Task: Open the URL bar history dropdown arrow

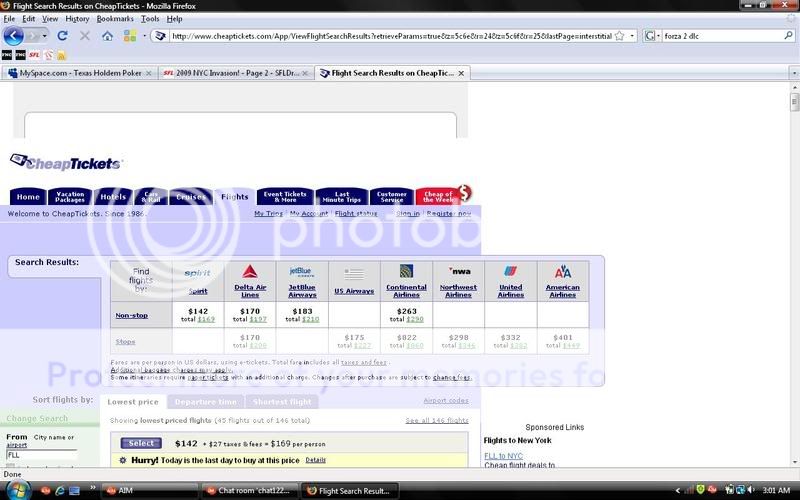Action: 631,36
